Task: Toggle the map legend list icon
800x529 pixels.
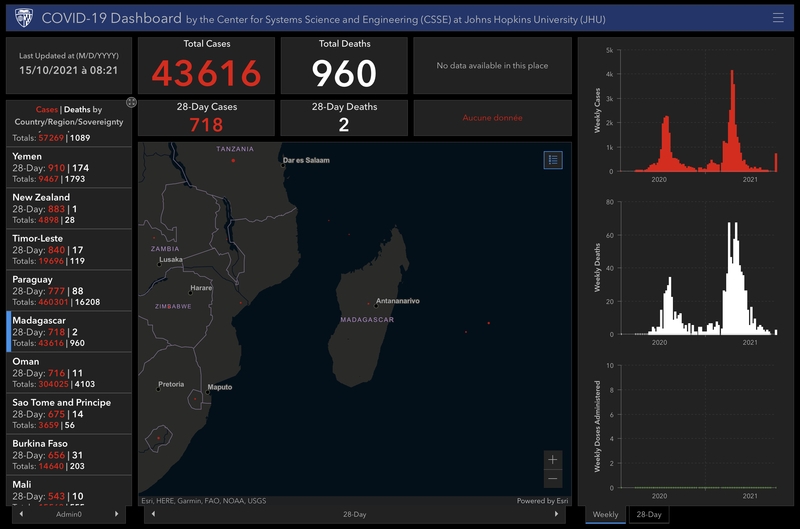Action: pyautogui.click(x=553, y=159)
